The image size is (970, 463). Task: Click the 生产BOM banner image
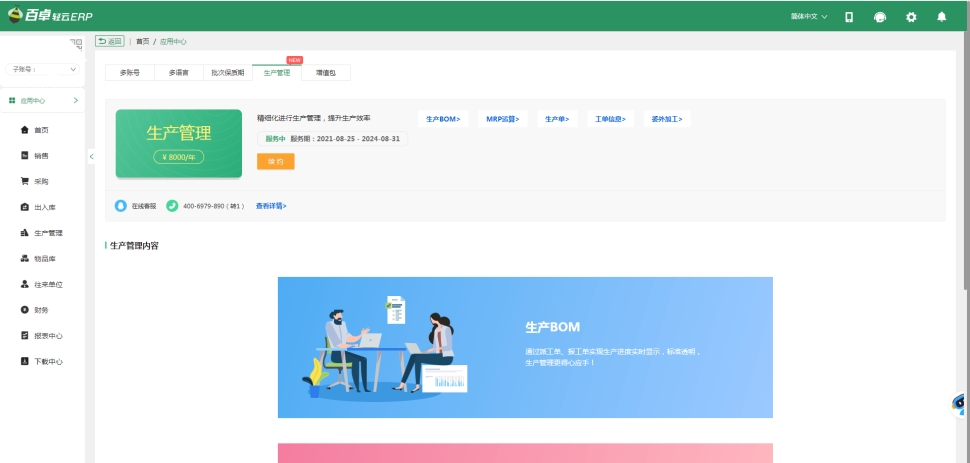point(525,347)
